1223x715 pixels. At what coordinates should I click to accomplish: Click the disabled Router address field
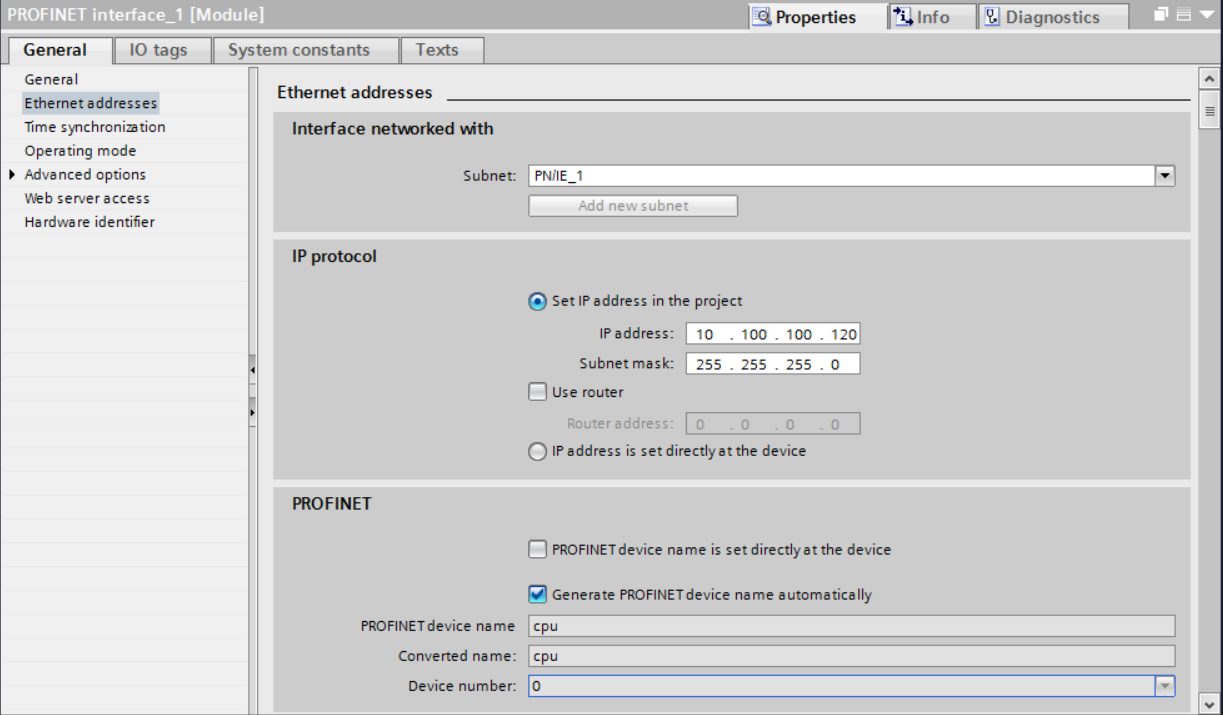(773, 424)
